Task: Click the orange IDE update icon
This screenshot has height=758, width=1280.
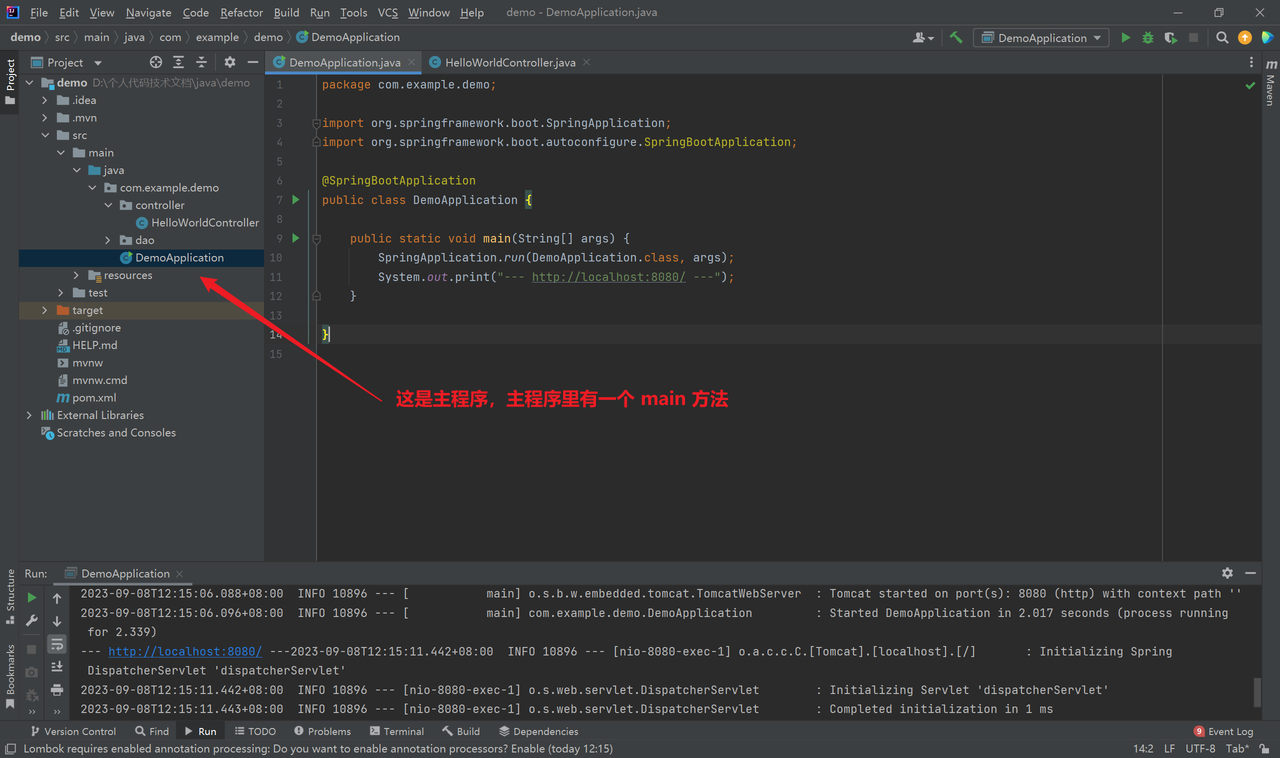Action: point(1245,38)
